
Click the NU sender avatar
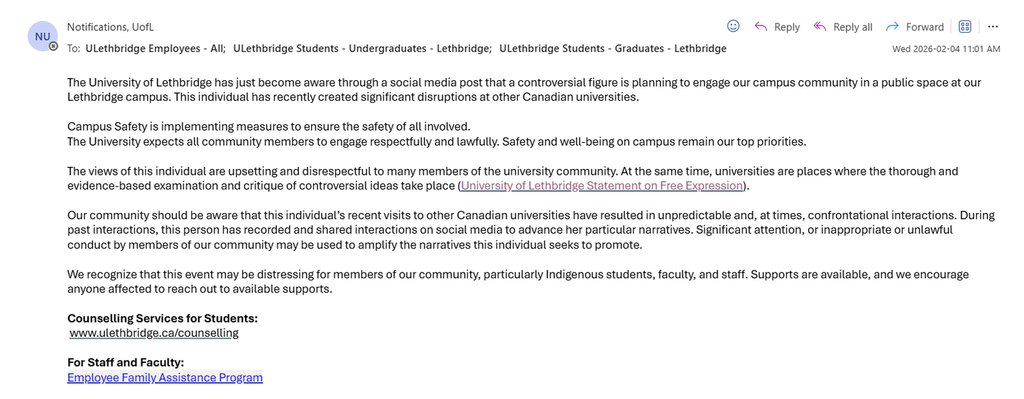tap(42, 37)
